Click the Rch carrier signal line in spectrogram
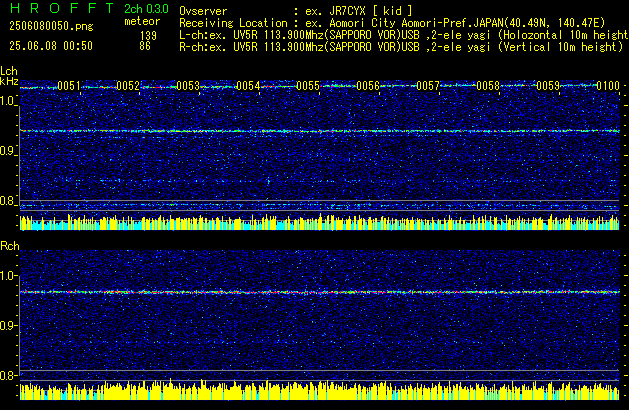The width and height of the screenshot is (629, 410). [320, 292]
